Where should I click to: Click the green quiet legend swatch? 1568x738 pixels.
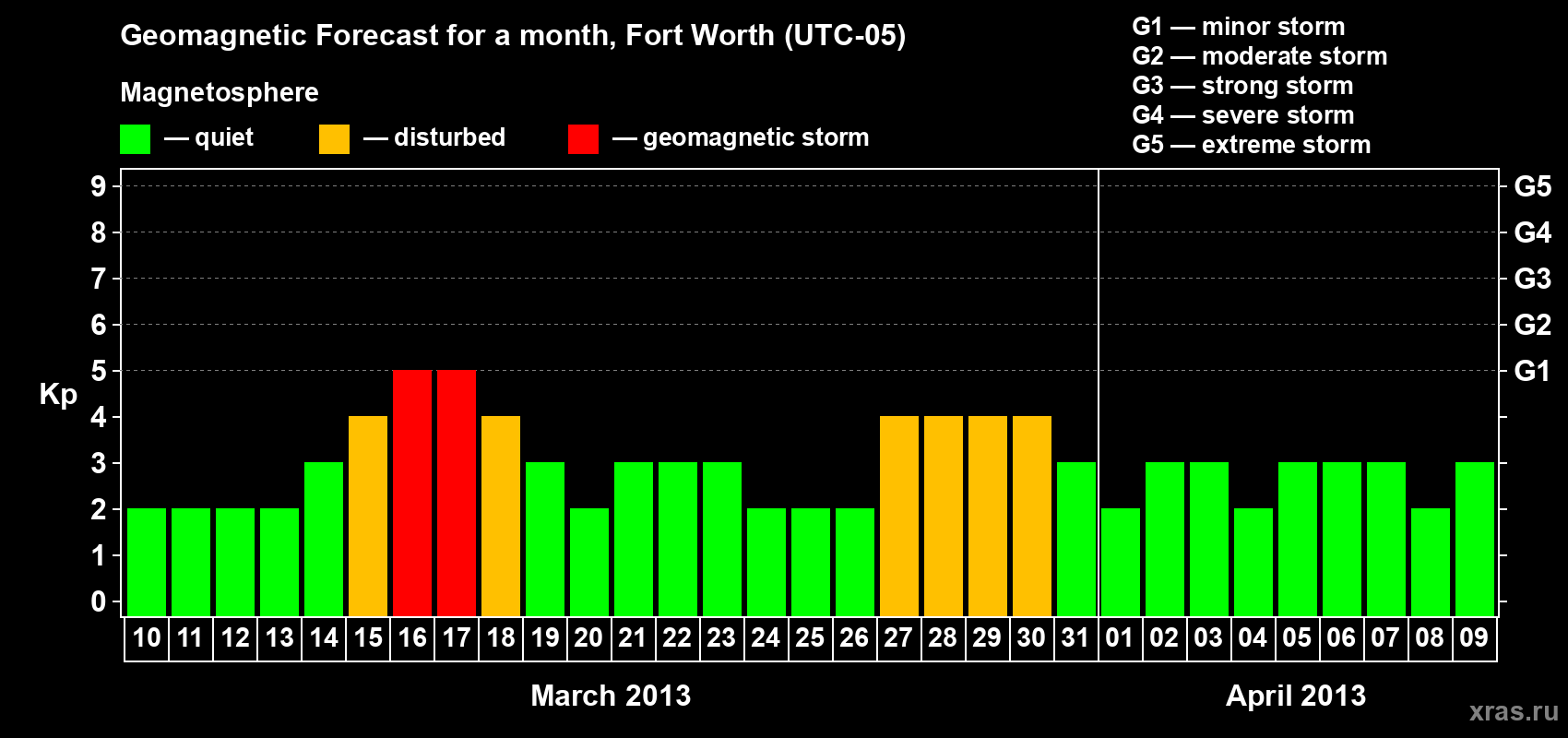(136, 139)
